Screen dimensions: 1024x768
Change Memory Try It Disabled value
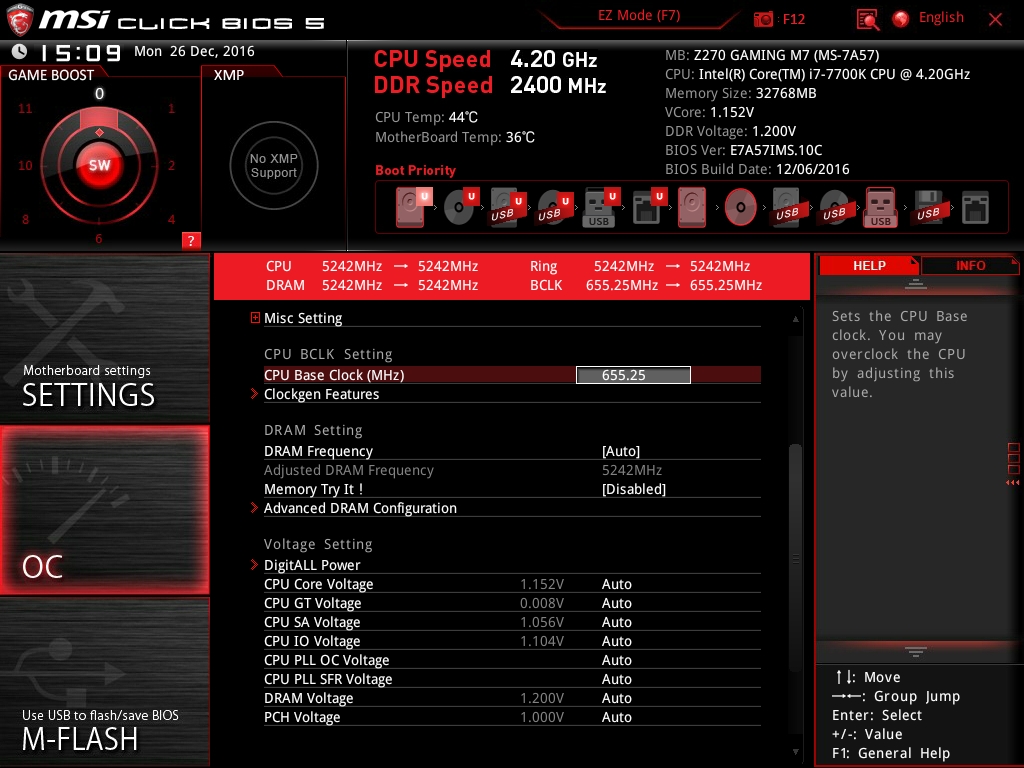tap(633, 489)
